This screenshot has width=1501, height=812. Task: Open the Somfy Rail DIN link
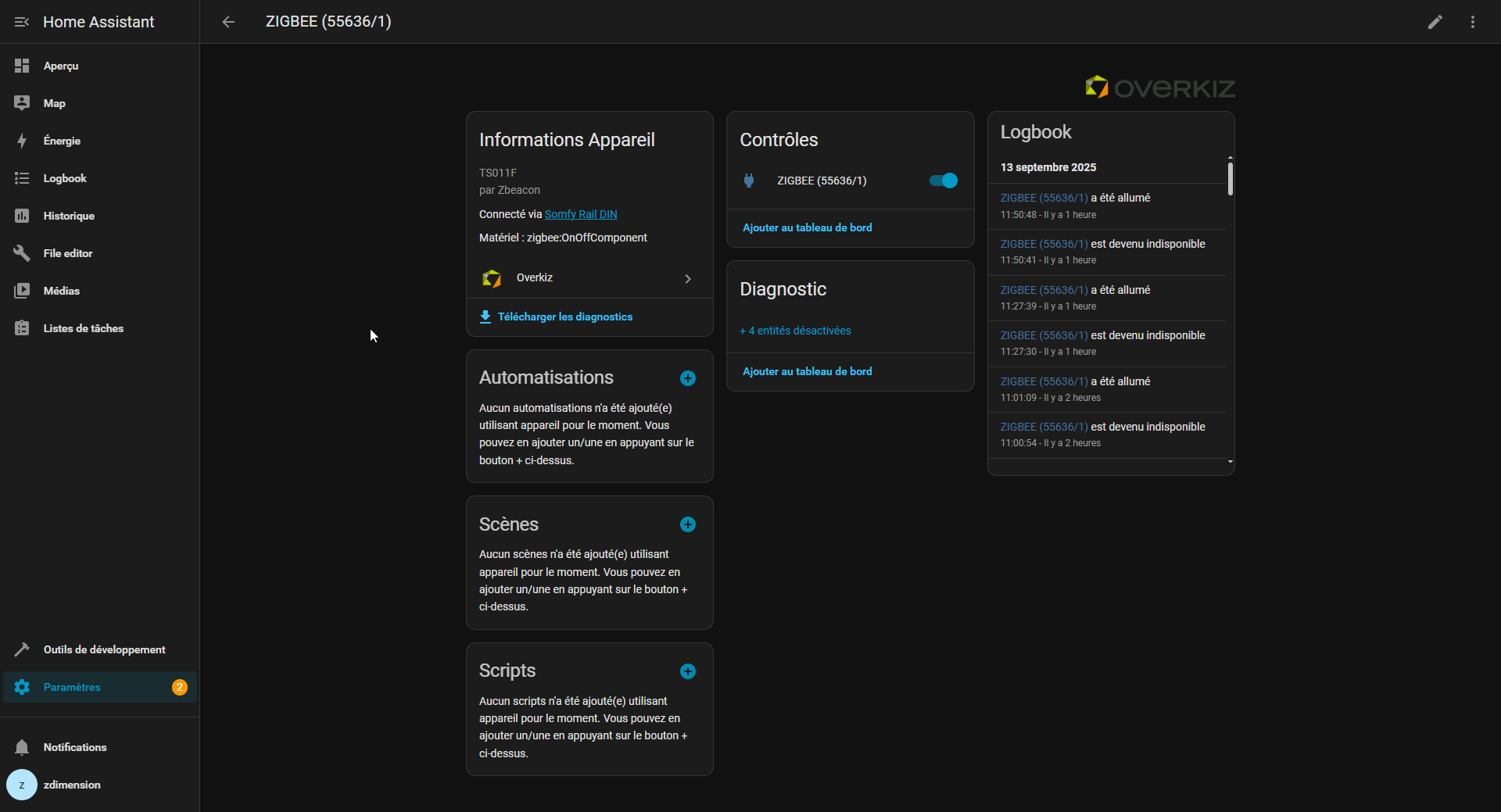[x=581, y=214]
